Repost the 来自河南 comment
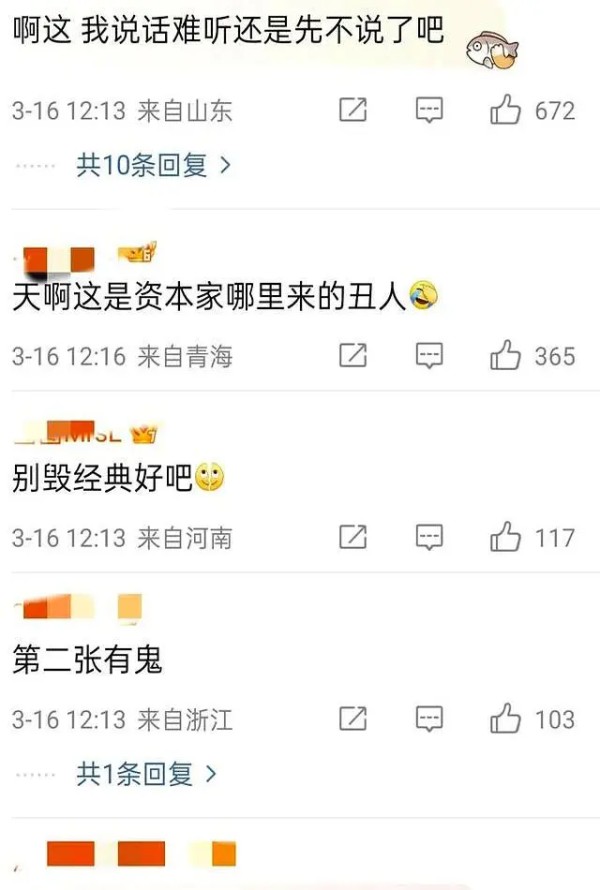 pyautogui.click(x=353, y=537)
